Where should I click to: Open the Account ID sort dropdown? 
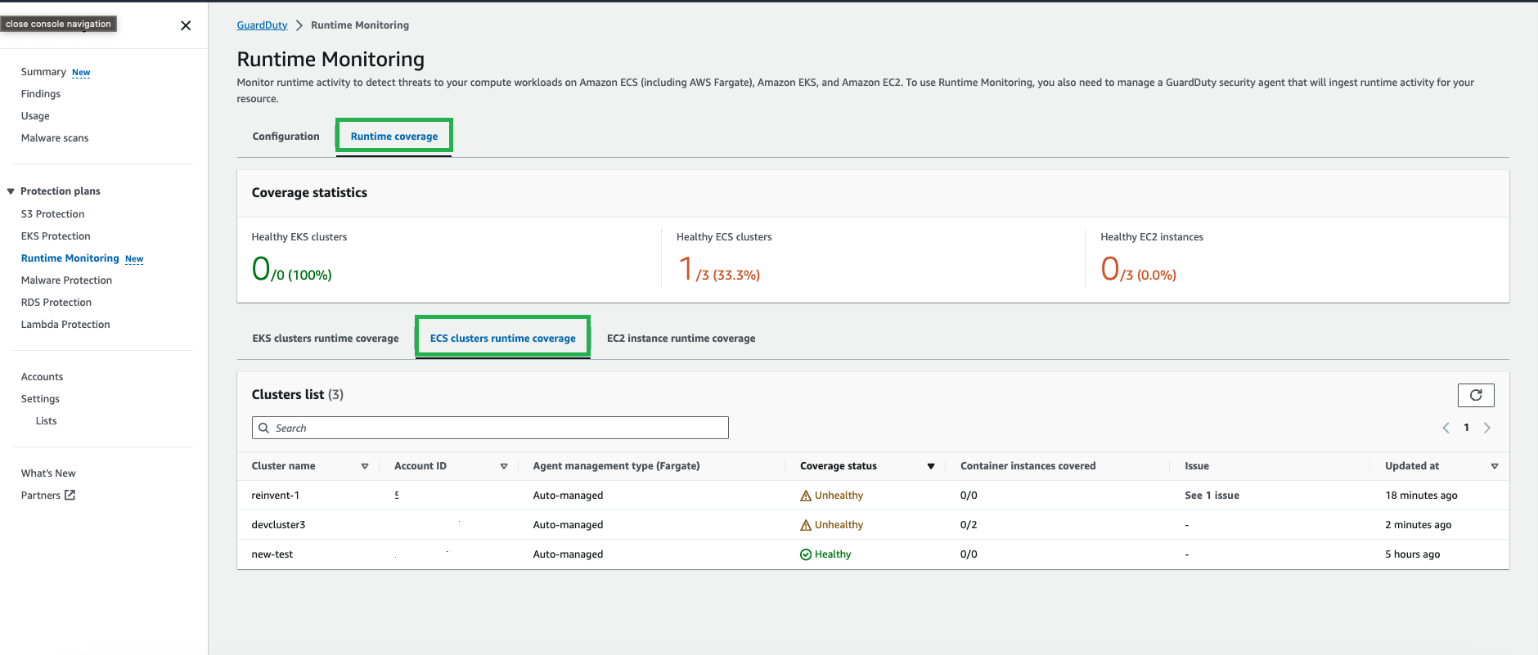[x=504, y=465]
